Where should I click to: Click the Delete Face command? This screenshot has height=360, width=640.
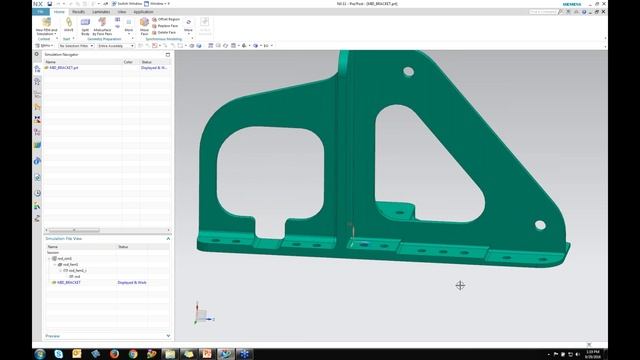tap(164, 32)
